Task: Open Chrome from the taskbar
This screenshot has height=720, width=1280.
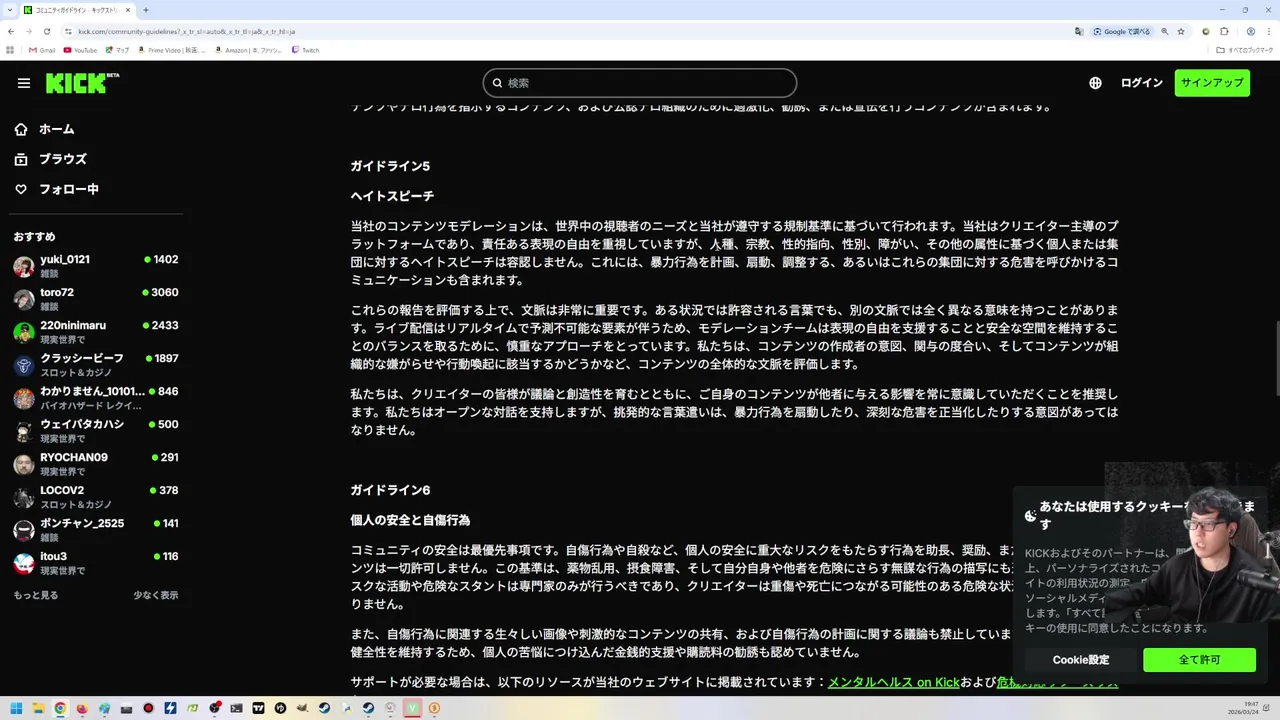Action: pos(60,708)
